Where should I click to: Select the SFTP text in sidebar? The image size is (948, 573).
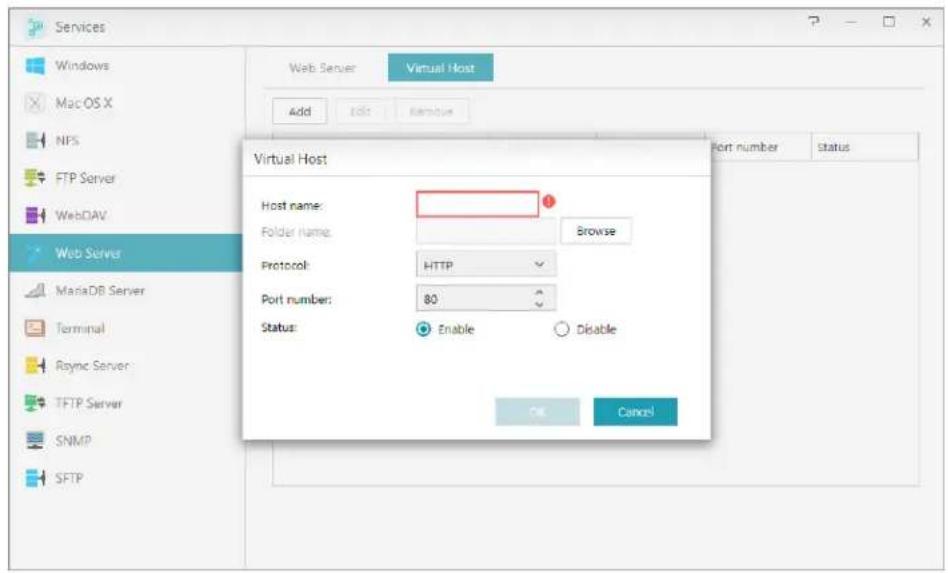(69, 478)
